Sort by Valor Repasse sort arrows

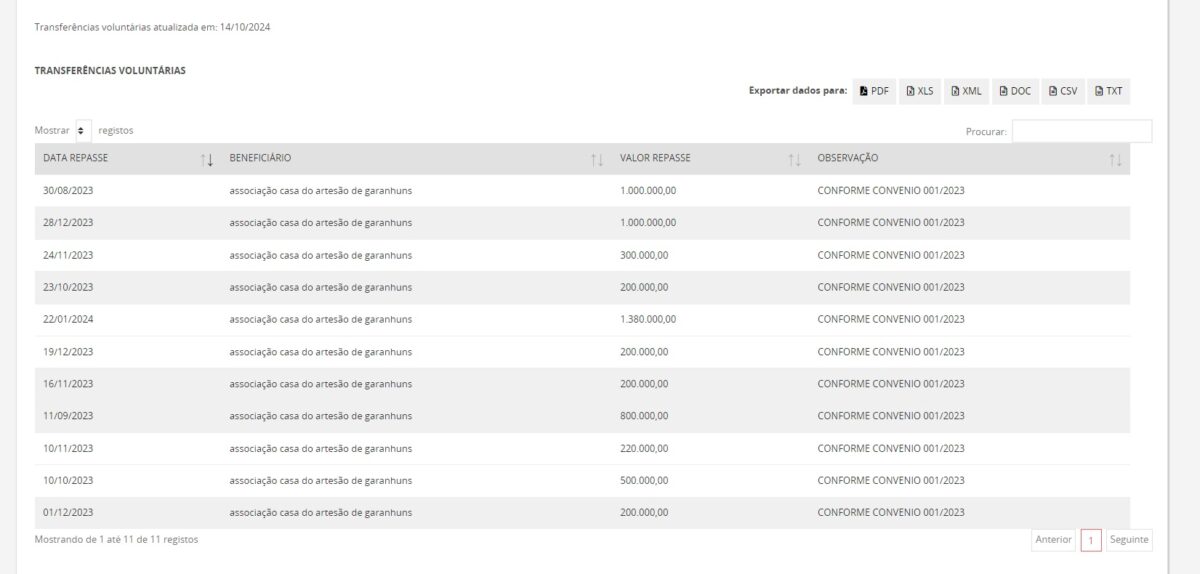(795, 160)
